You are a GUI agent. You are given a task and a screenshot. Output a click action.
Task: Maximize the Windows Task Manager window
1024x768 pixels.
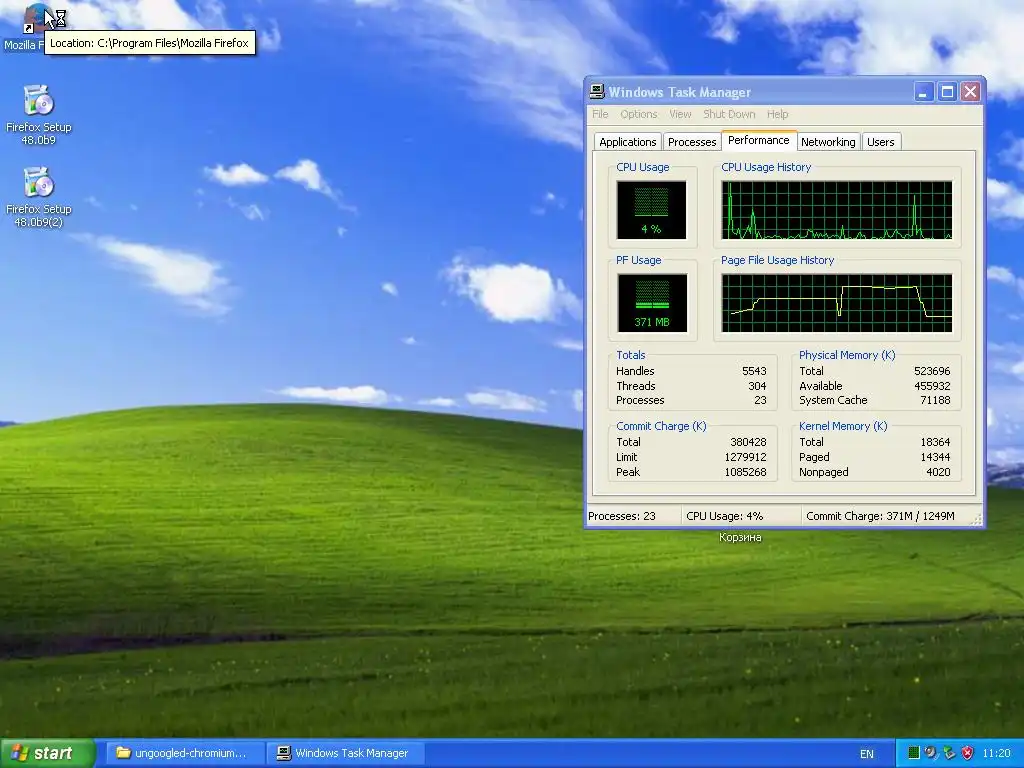click(947, 92)
